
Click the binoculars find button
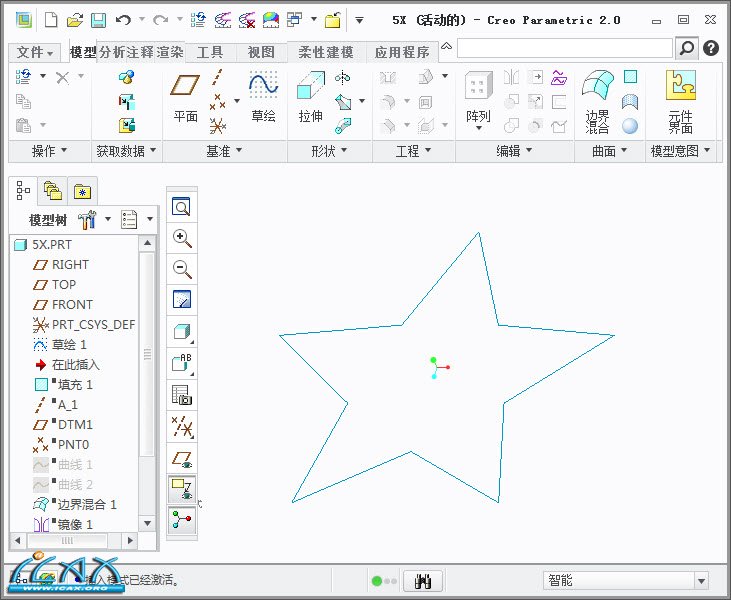[x=423, y=581]
